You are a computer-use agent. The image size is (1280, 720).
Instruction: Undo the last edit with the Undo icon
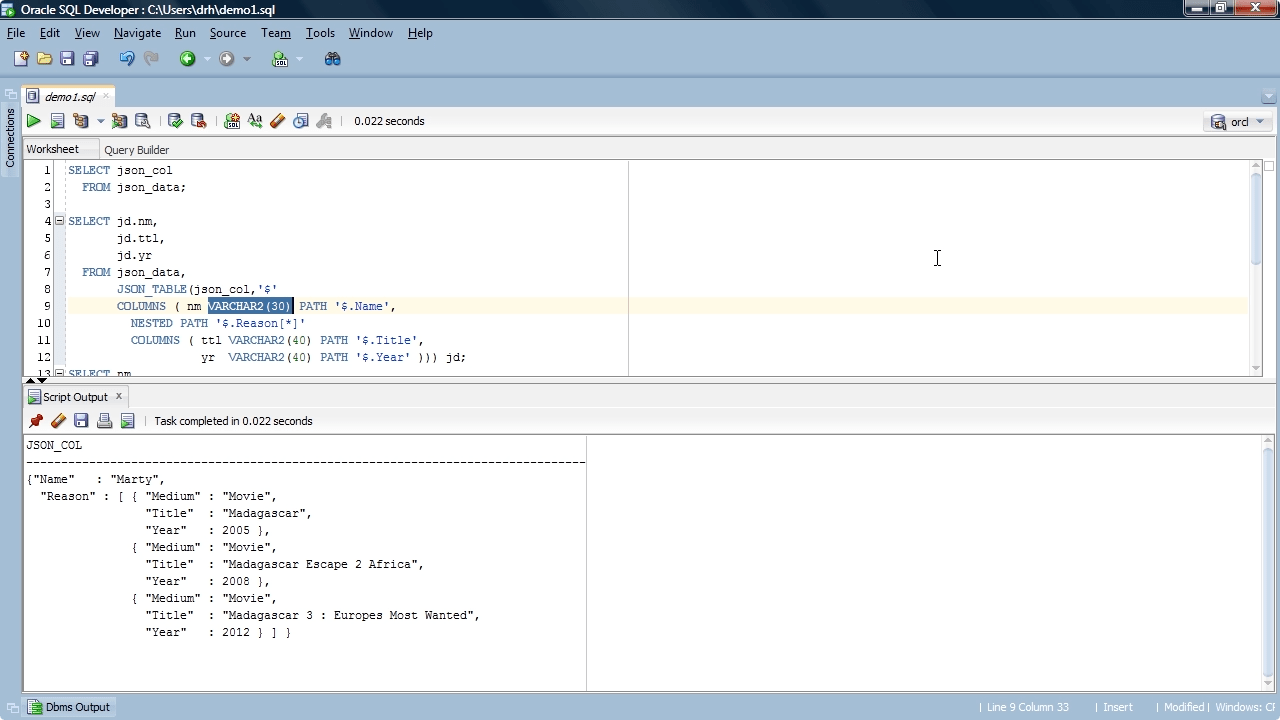[x=127, y=58]
